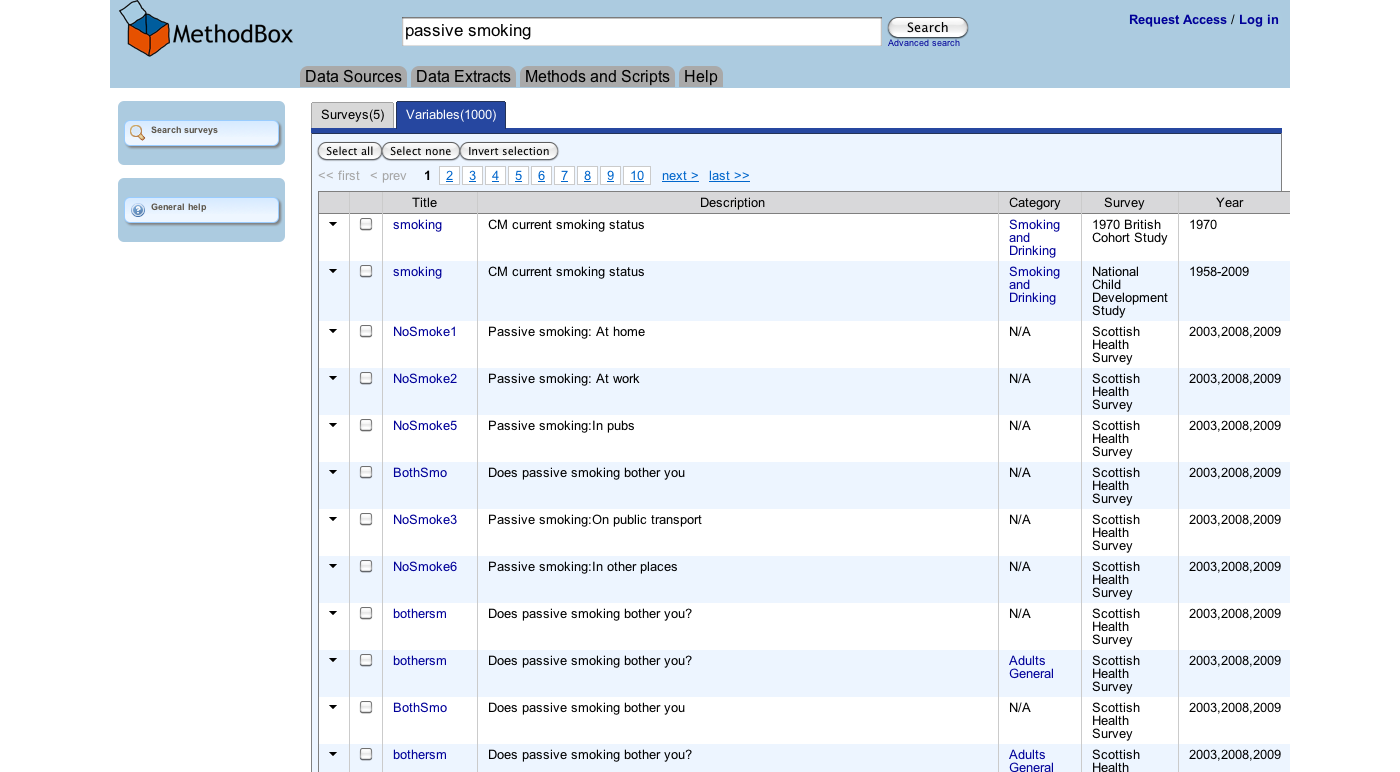The image size is (1400, 772).
Task: Switch to the Surveys(5) tab
Action: tap(352, 115)
